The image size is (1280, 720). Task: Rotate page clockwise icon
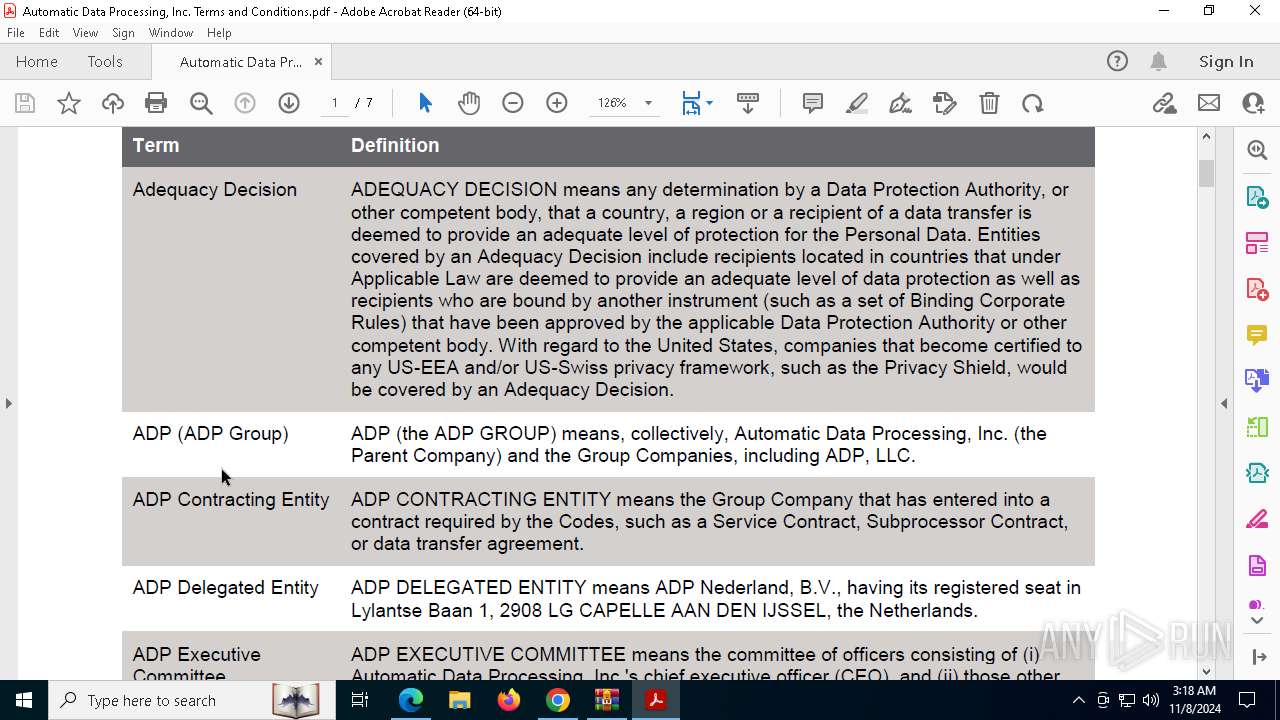click(1033, 103)
